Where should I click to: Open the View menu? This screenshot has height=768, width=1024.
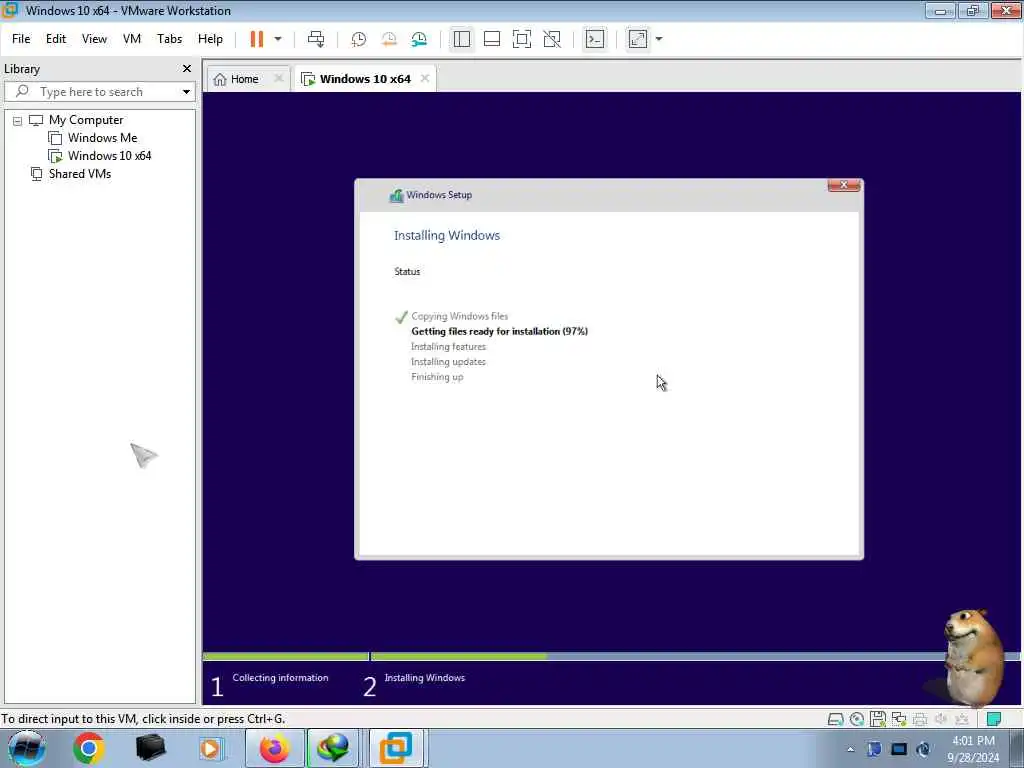(x=94, y=39)
